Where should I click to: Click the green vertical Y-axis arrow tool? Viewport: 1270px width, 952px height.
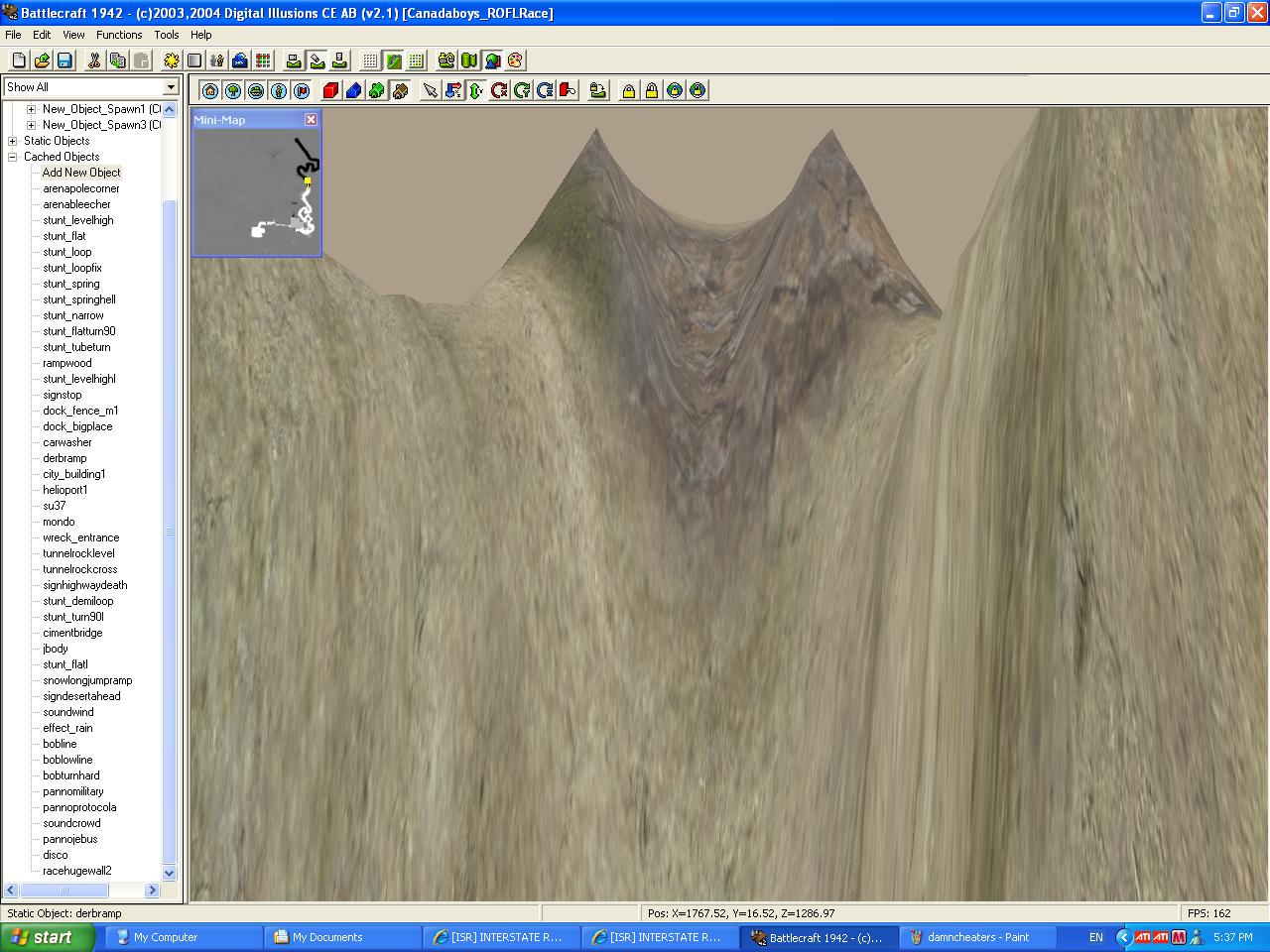click(476, 90)
